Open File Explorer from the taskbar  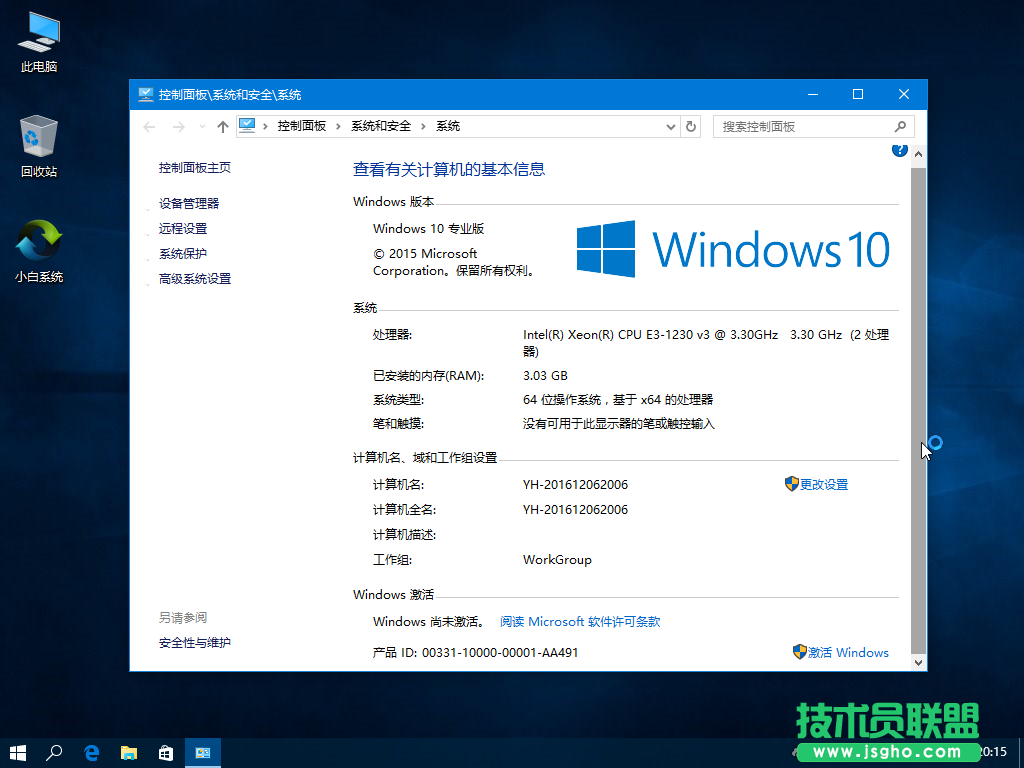coord(128,752)
